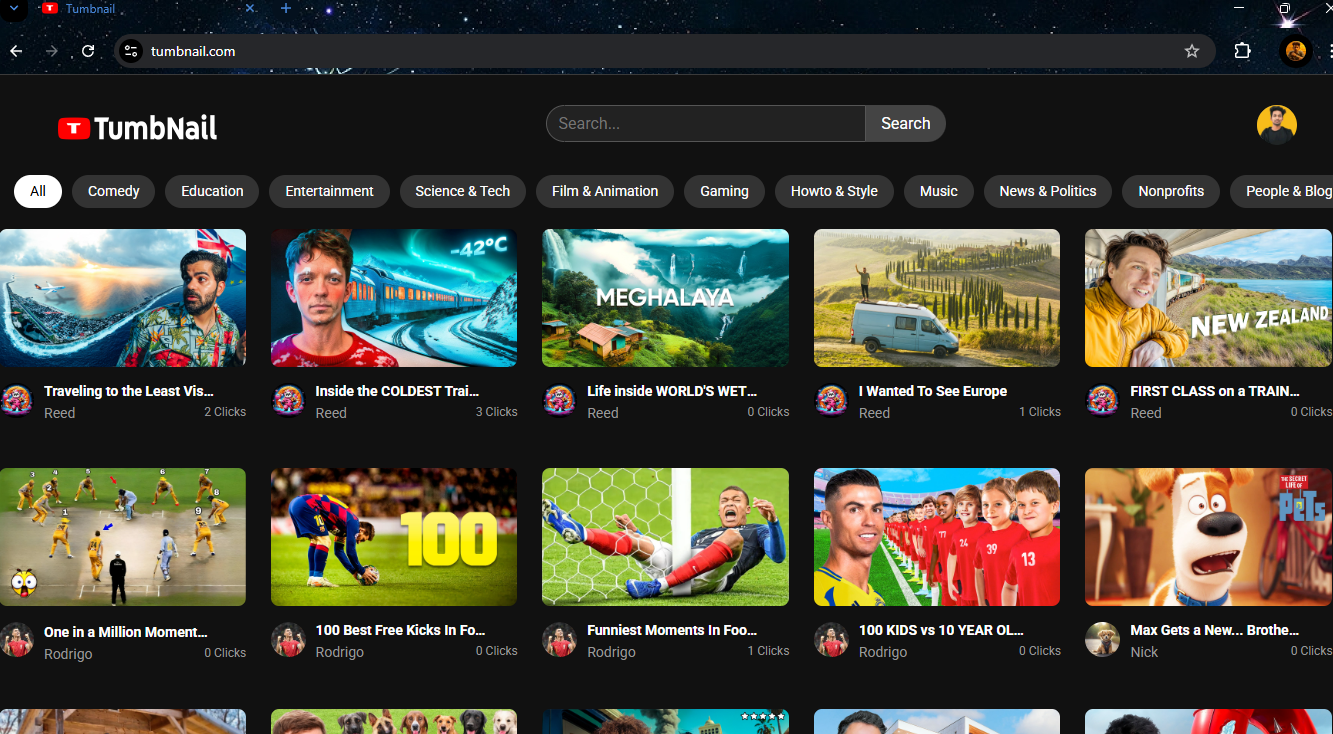This screenshot has height=734, width=1333.
Task: Open the user profile avatar in header
Action: (x=1276, y=124)
